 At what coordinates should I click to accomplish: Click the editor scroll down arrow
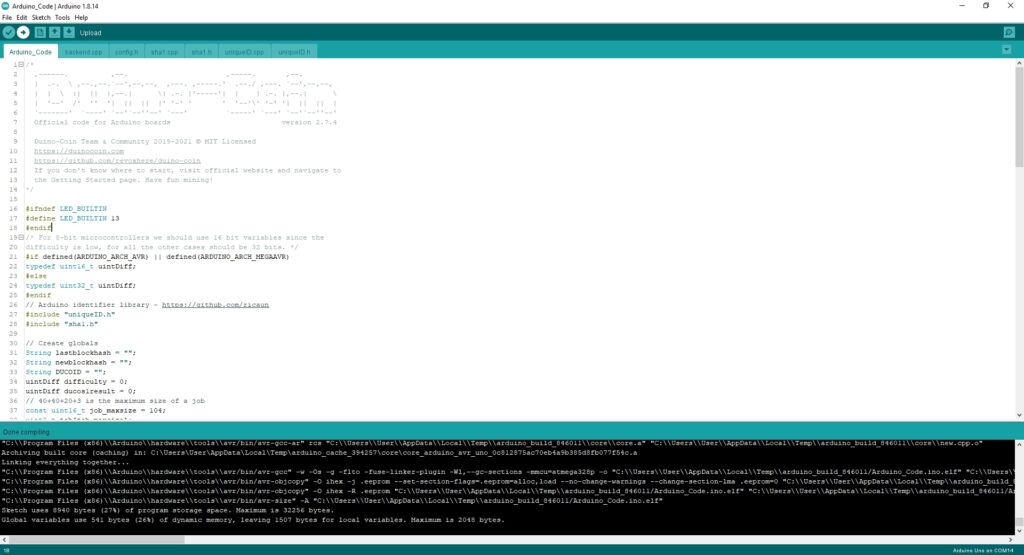[x=1019, y=415]
